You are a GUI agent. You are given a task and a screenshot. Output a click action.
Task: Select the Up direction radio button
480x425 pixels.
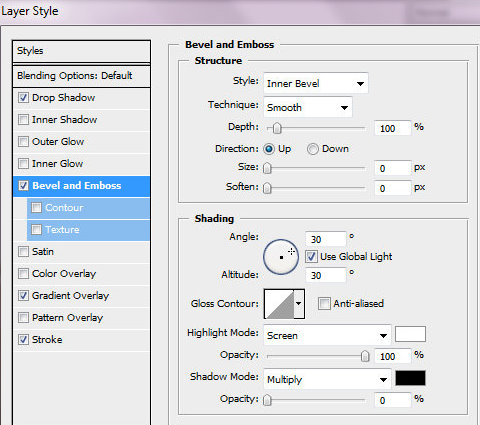coord(269,149)
